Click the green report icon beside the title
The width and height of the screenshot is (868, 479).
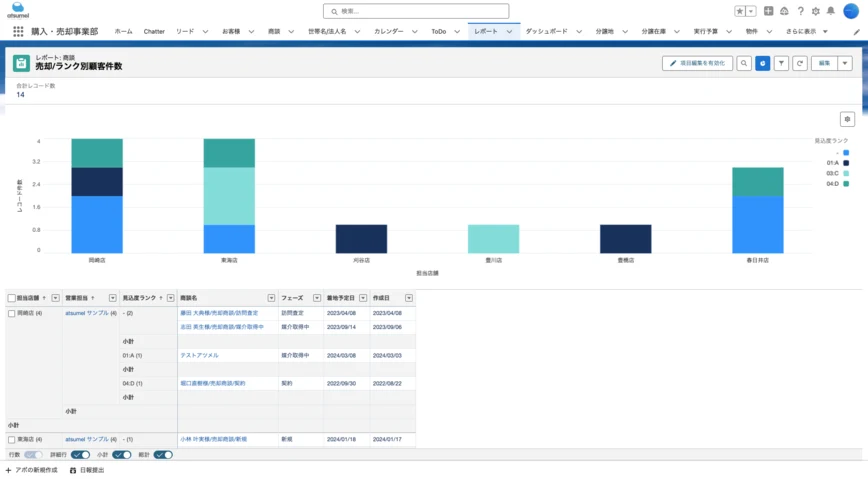coord(21,63)
